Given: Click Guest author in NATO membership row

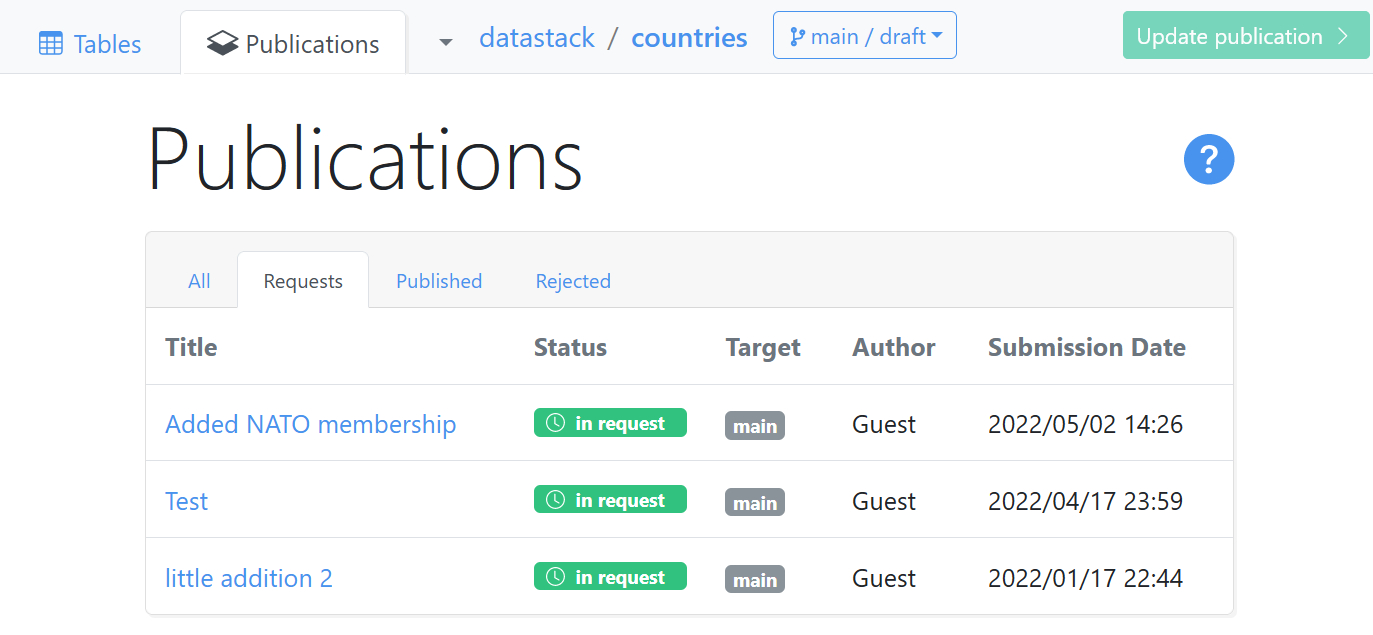Looking at the screenshot, I should (x=884, y=424).
